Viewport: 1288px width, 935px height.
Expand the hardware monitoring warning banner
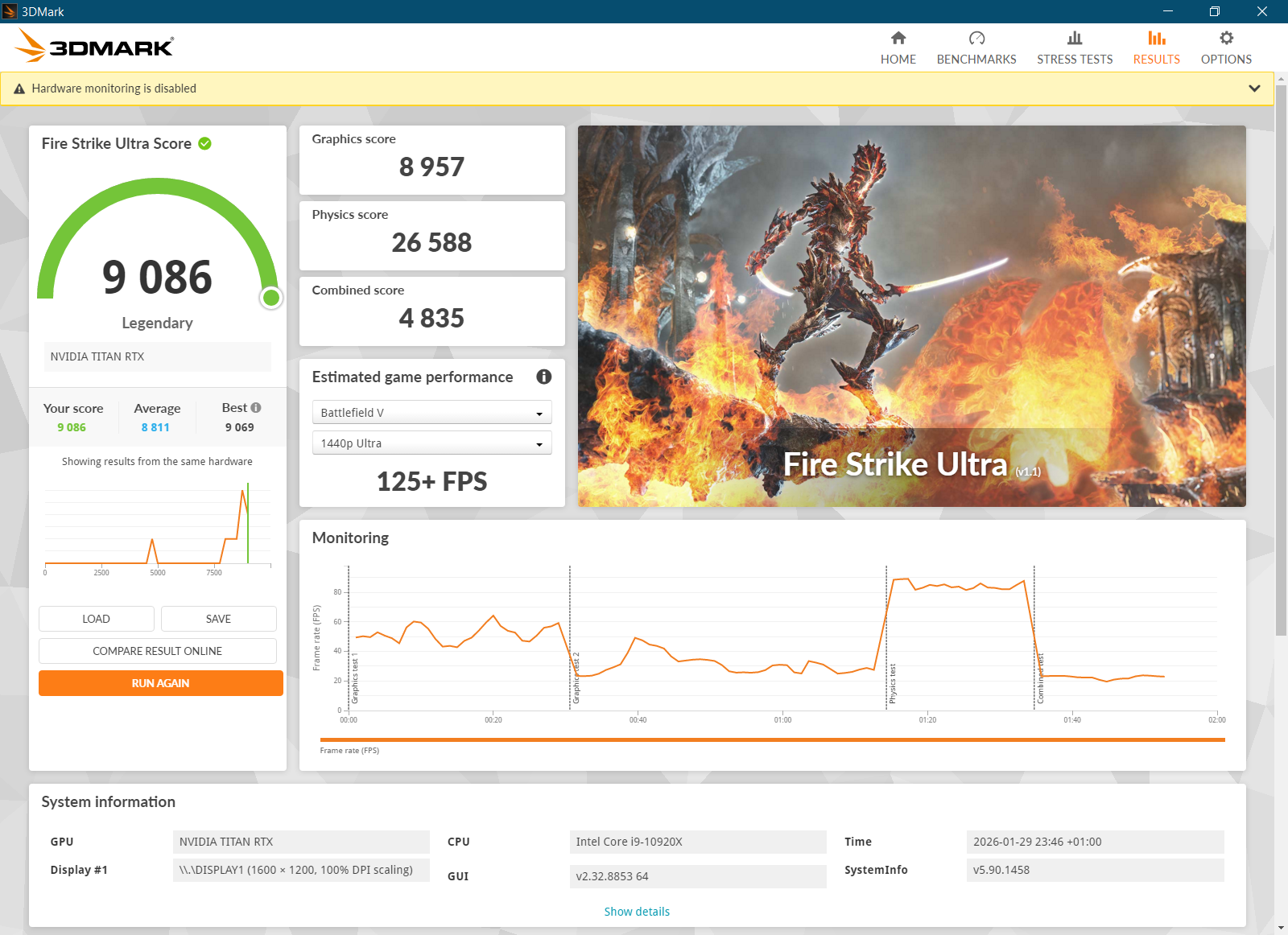tap(1254, 89)
